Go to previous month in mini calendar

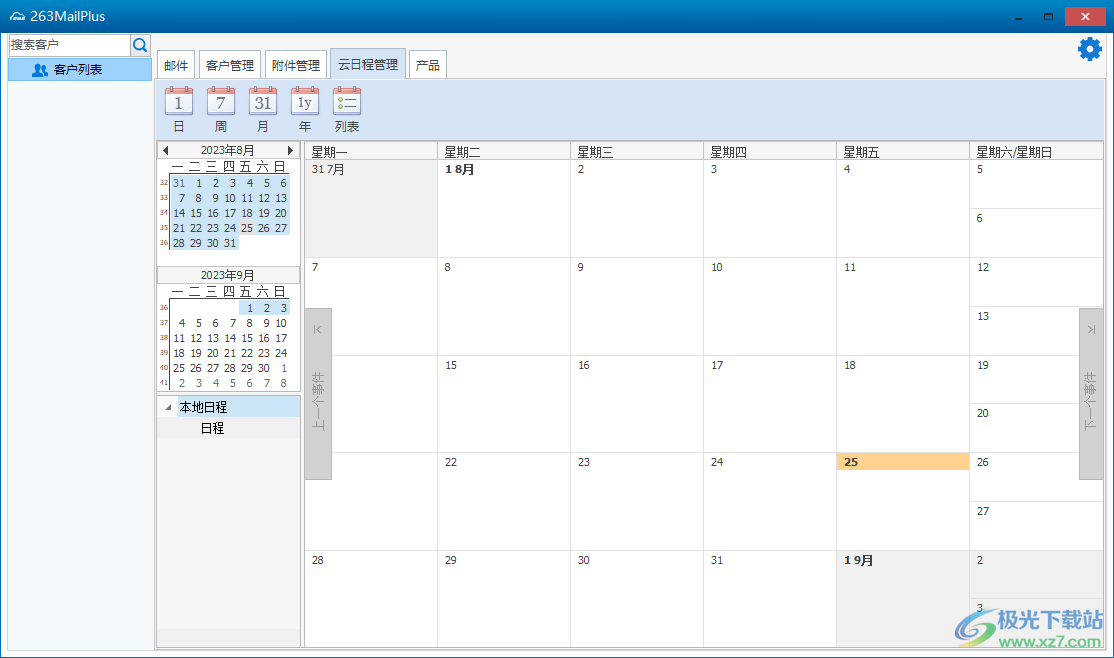point(165,150)
